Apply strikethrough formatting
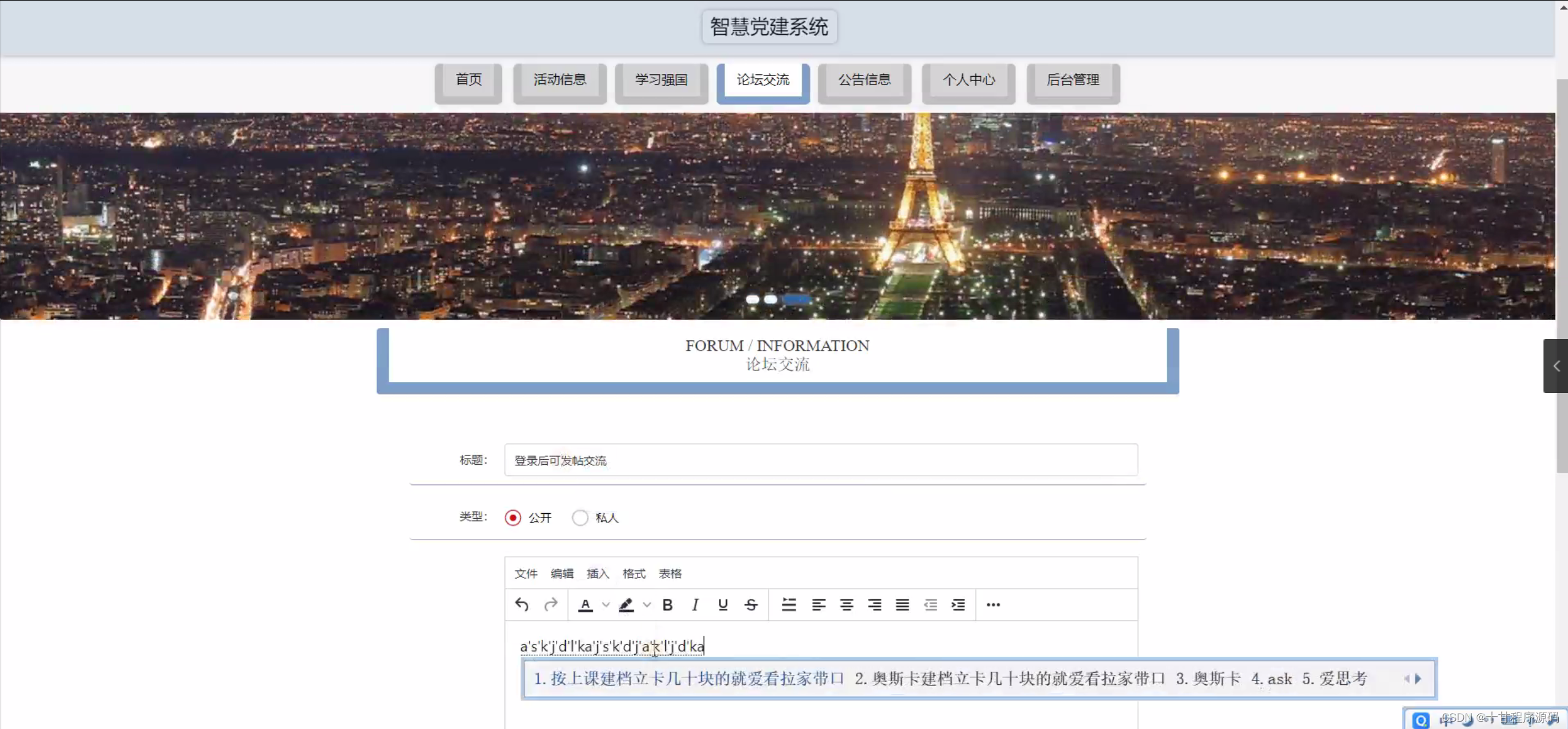1568x729 pixels. 751,605
